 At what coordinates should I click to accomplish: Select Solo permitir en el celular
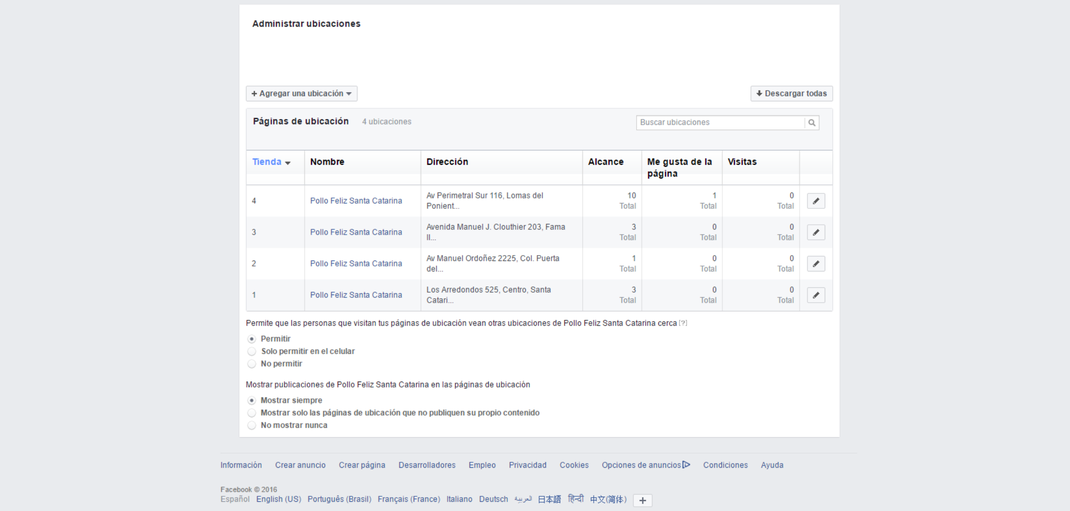(x=252, y=351)
